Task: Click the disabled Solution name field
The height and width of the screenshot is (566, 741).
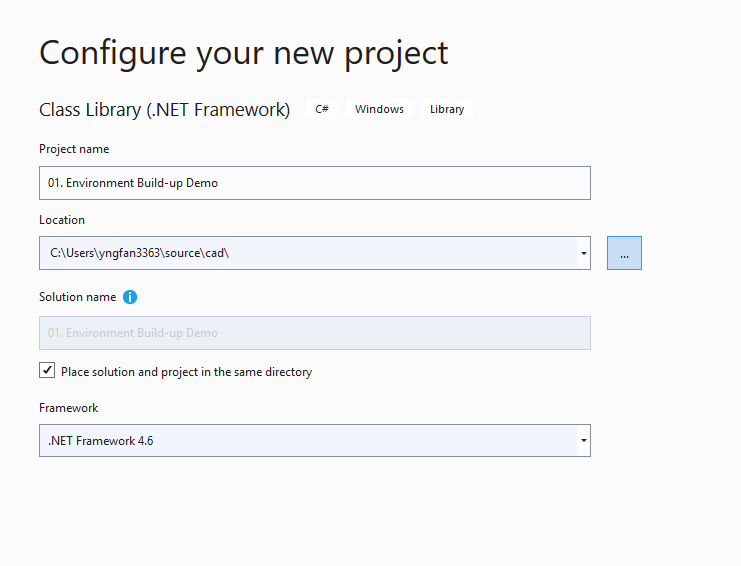Action: (315, 333)
